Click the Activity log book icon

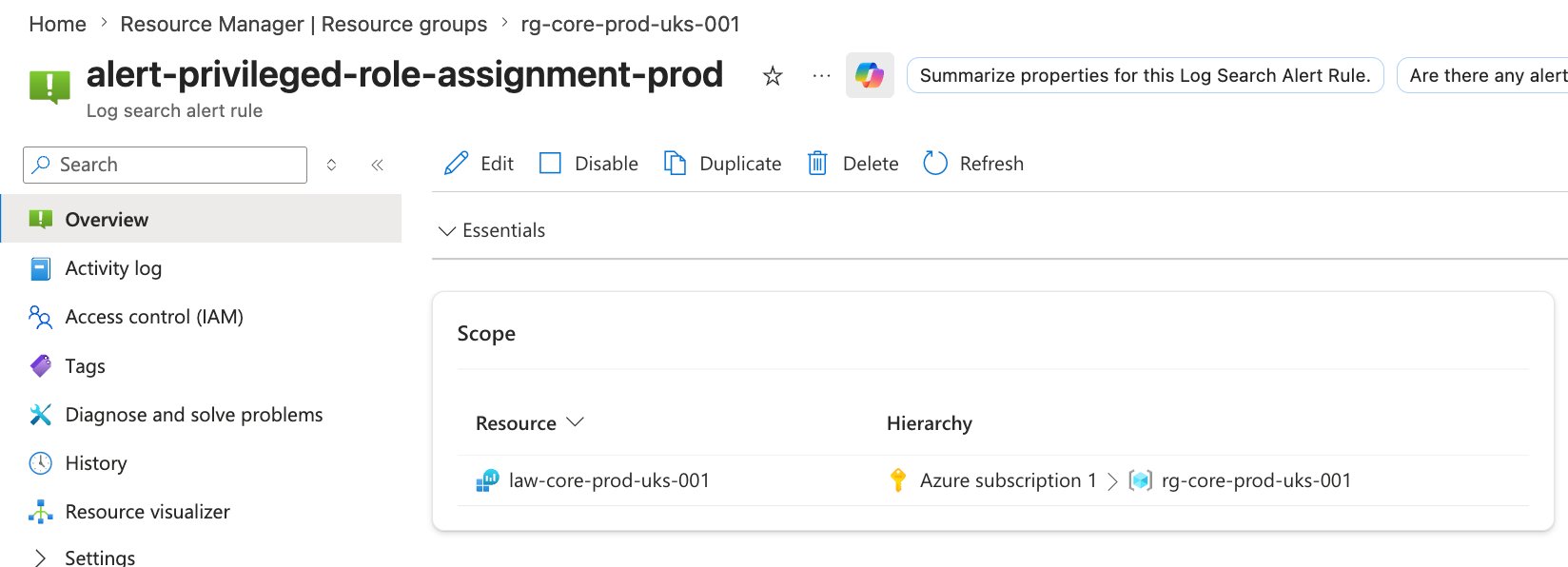(41, 269)
